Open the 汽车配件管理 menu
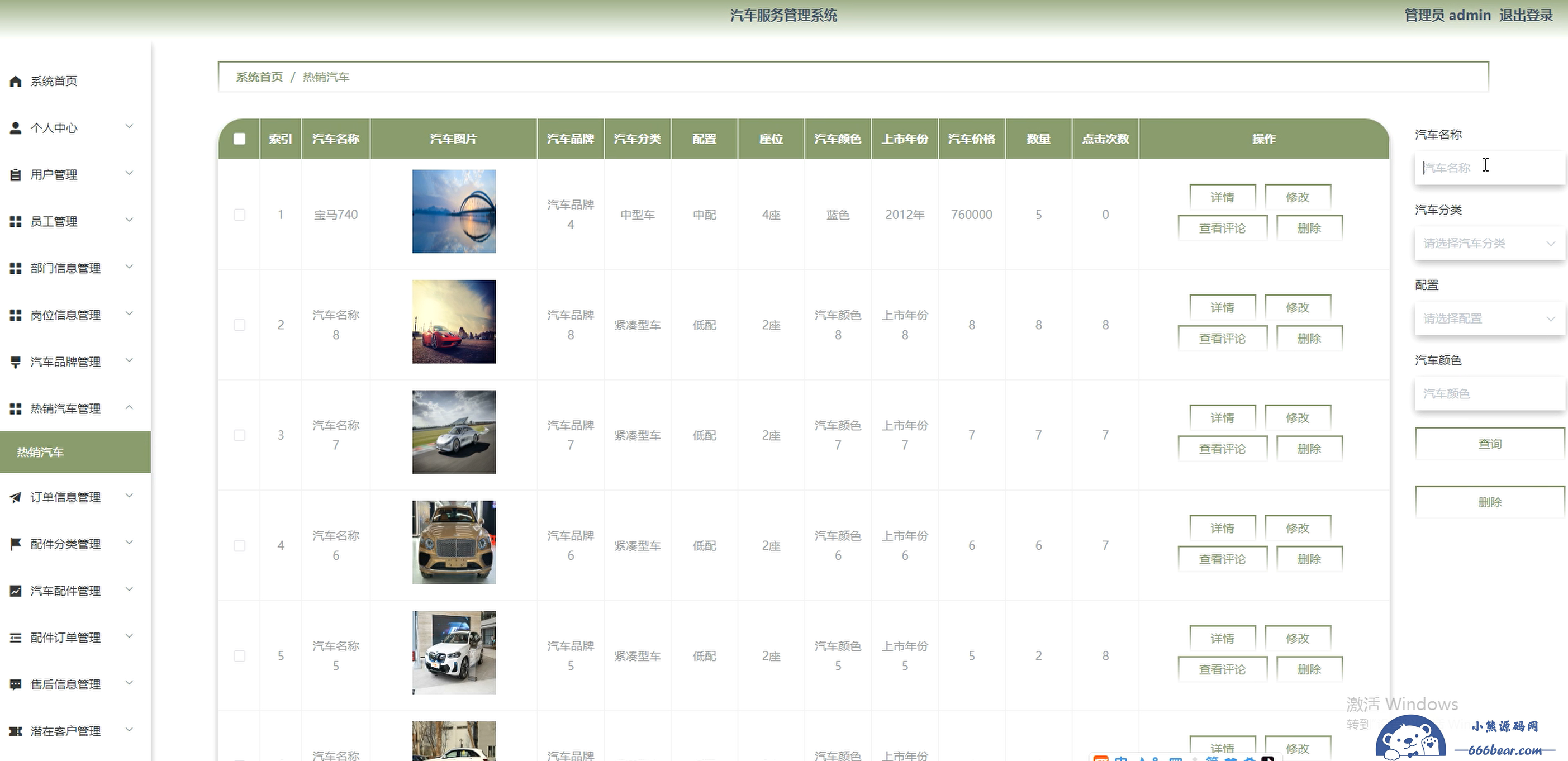The height and width of the screenshot is (761, 1568). click(x=75, y=591)
